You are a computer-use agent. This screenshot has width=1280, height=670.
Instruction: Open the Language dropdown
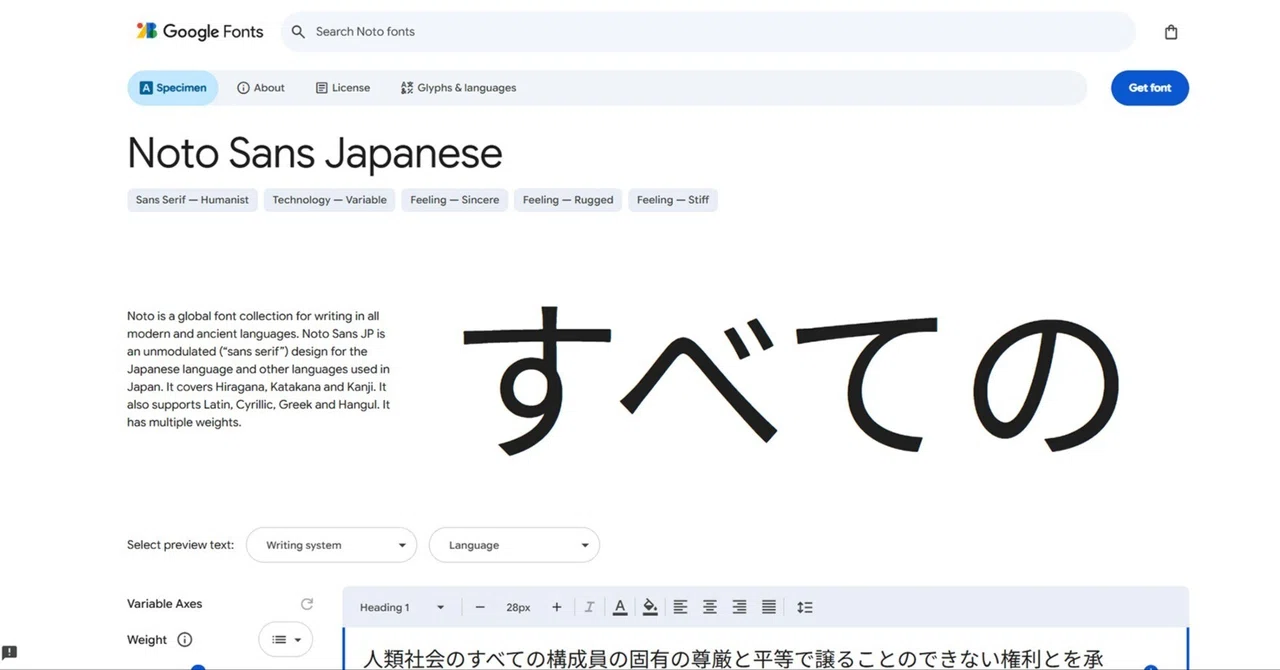point(514,545)
